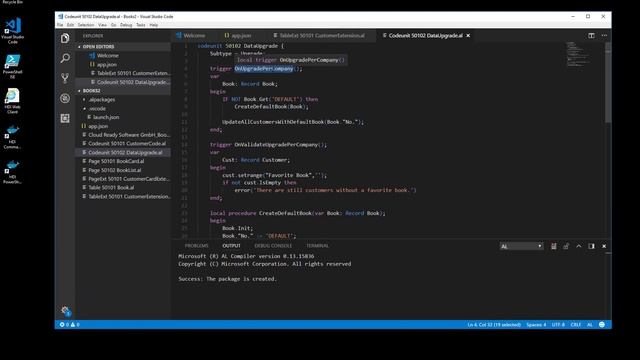The image size is (640, 360).
Task: Open the Help menu
Action: coord(153,25)
